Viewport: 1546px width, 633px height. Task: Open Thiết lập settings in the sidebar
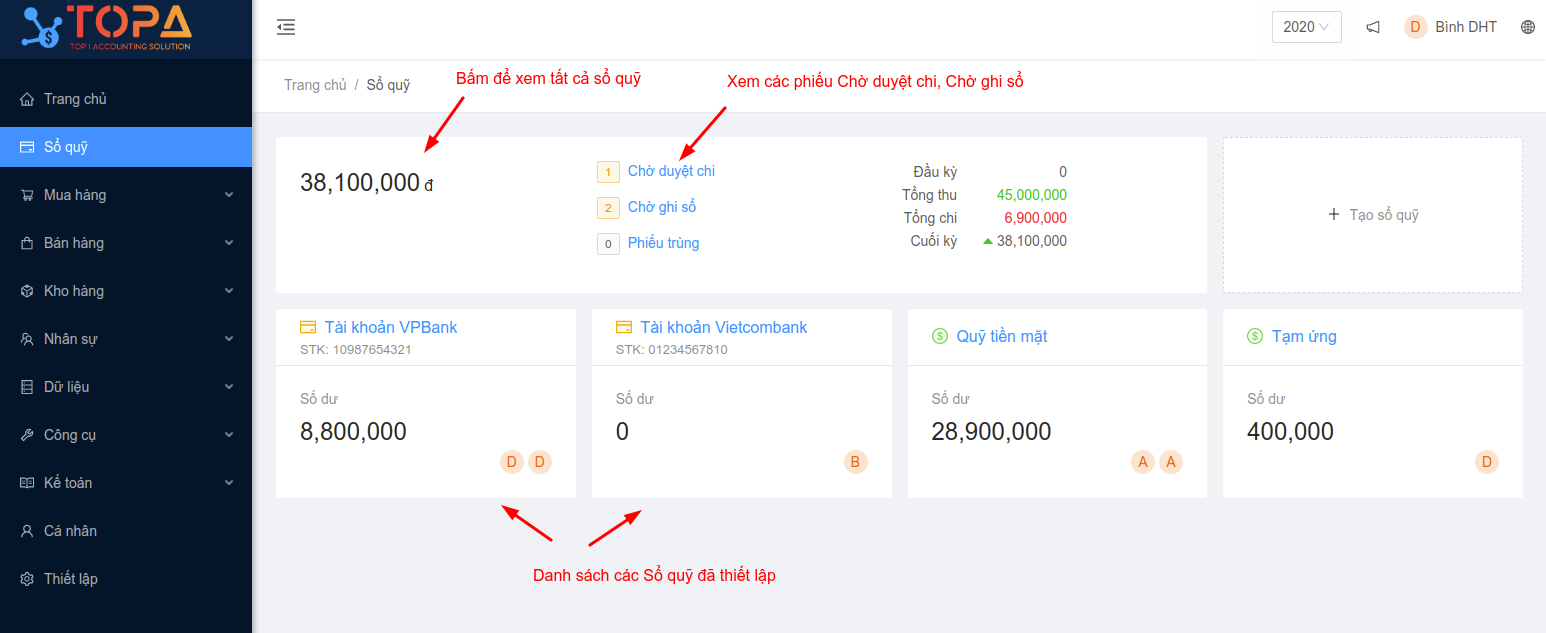tap(70, 579)
